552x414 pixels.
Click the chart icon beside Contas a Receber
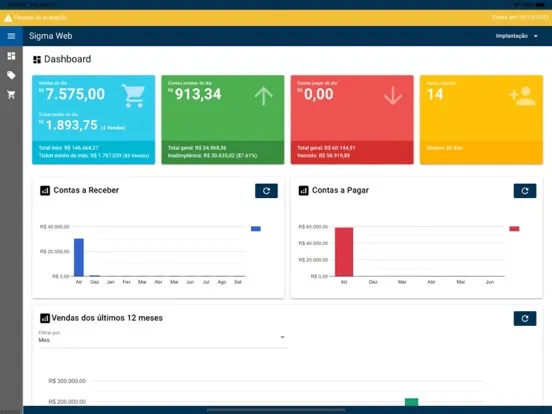coord(45,190)
